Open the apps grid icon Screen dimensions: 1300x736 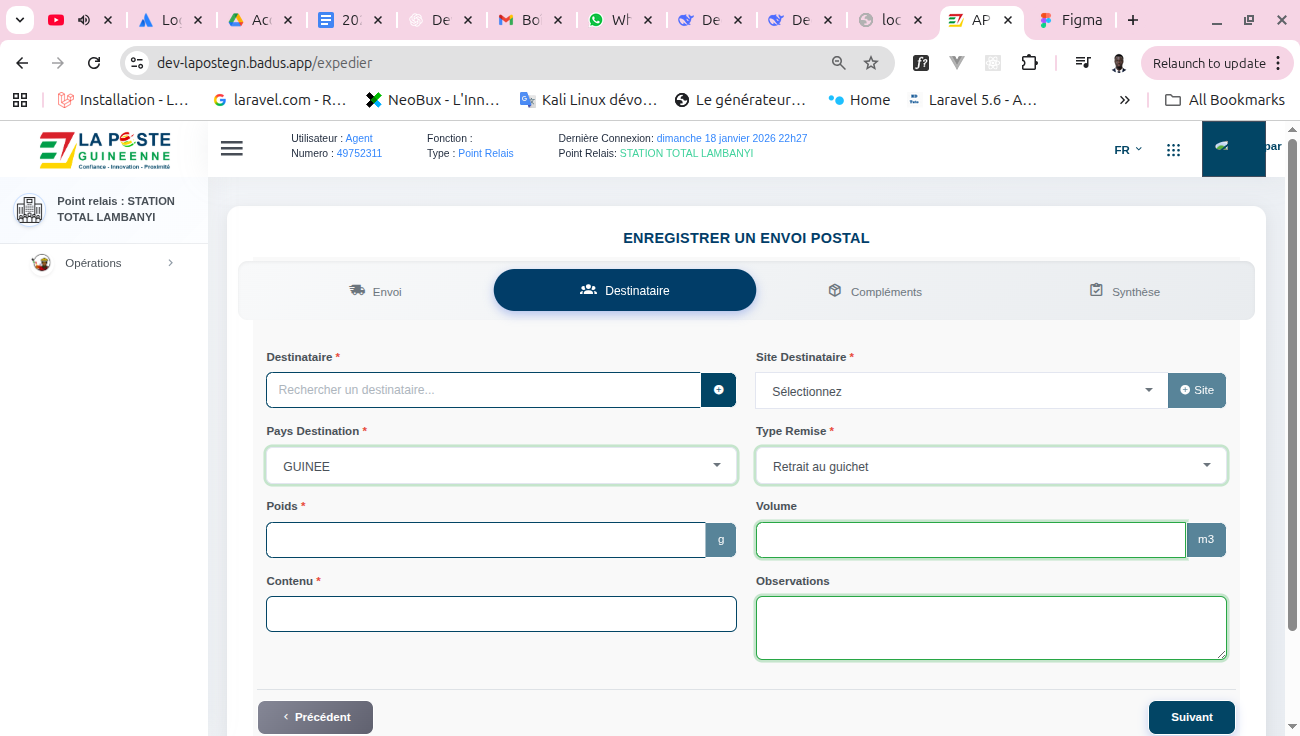tap(1173, 150)
